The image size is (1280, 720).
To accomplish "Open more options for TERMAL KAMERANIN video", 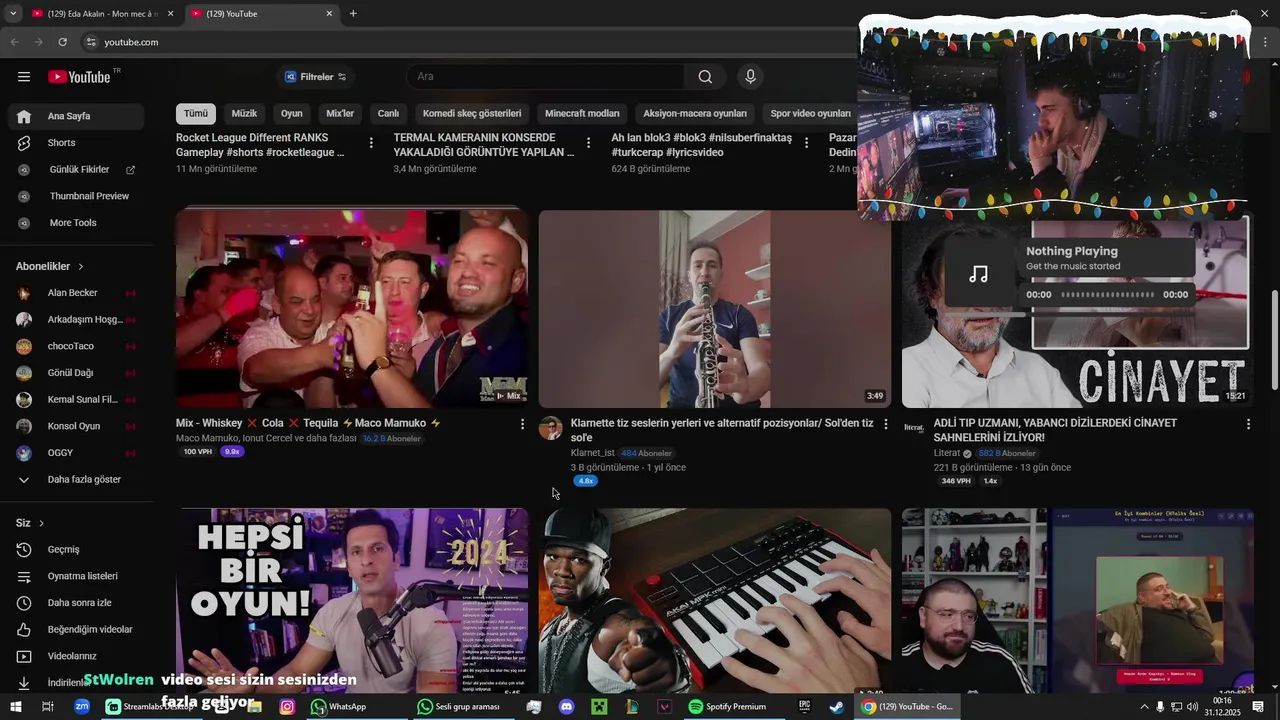I will tap(588, 143).
